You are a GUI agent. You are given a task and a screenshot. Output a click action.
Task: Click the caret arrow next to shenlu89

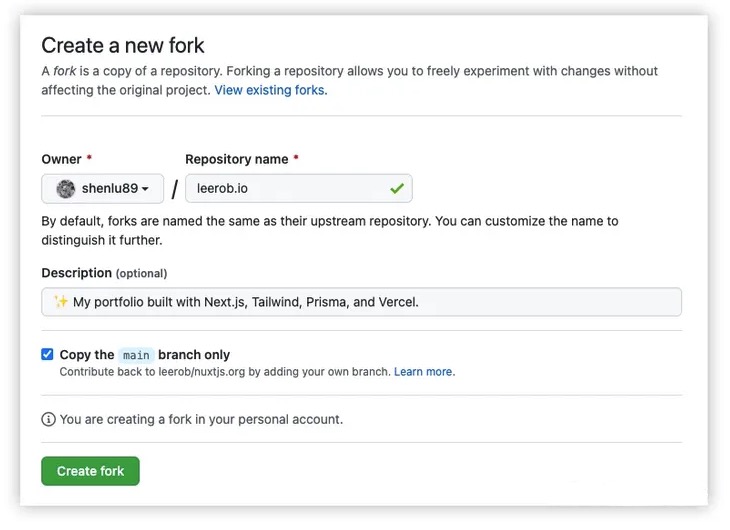point(146,189)
